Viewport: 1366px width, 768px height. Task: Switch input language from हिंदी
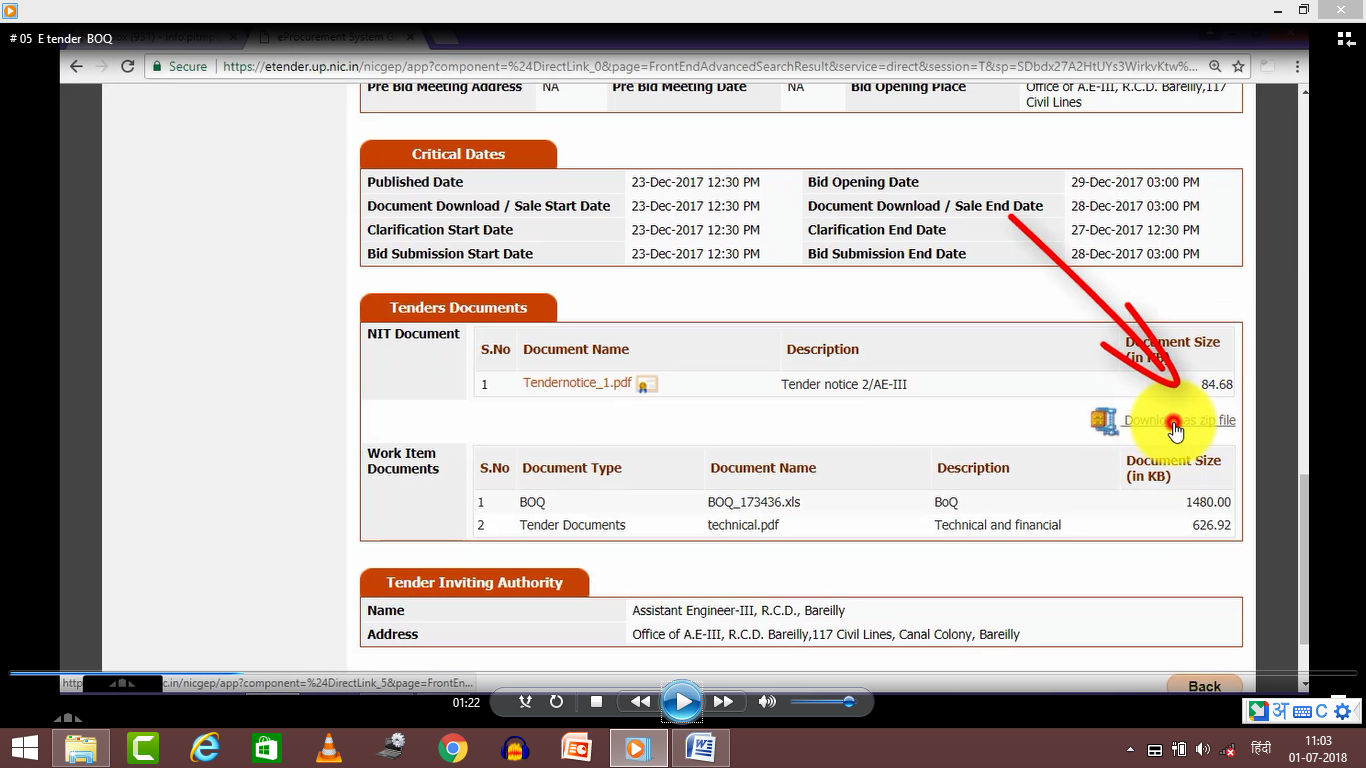pos(1261,750)
